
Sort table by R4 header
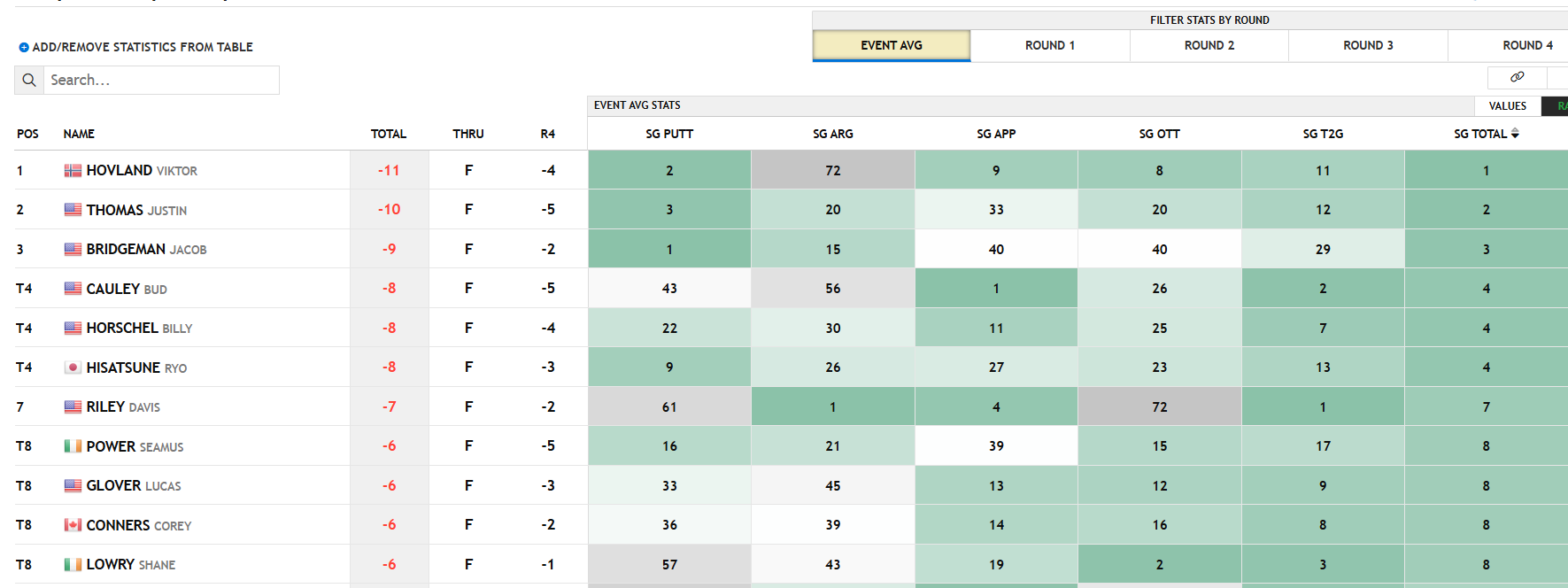(548, 134)
